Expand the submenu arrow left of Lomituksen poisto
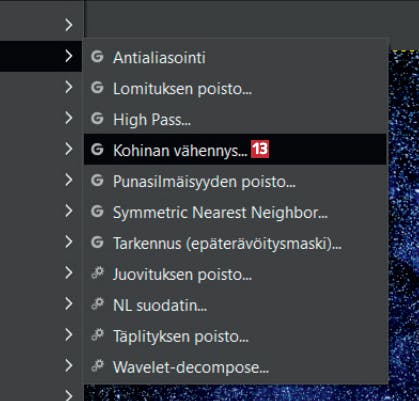Screen dimensions: 419x401 pos(69,87)
